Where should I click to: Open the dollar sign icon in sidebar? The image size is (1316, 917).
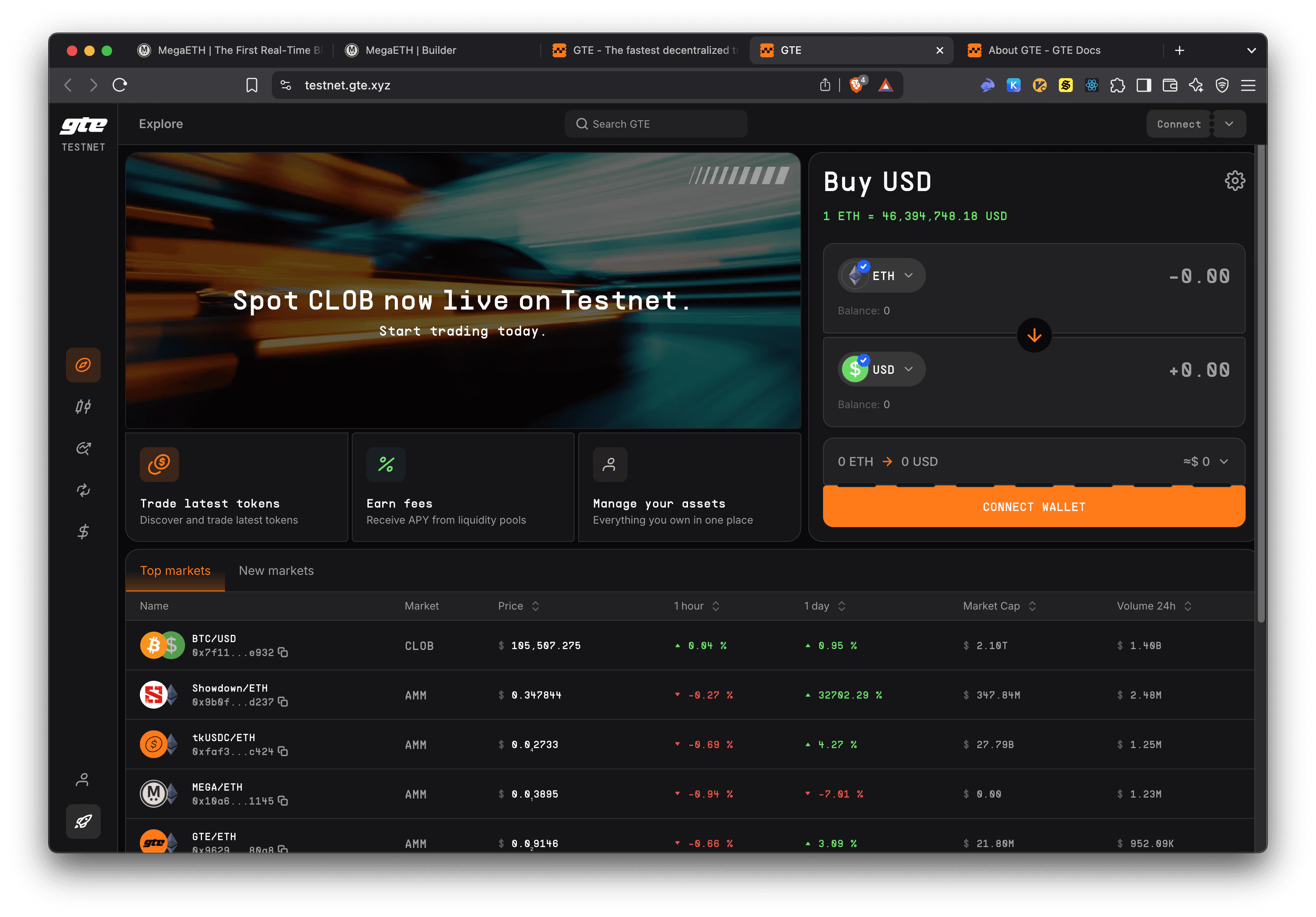pyautogui.click(x=83, y=532)
